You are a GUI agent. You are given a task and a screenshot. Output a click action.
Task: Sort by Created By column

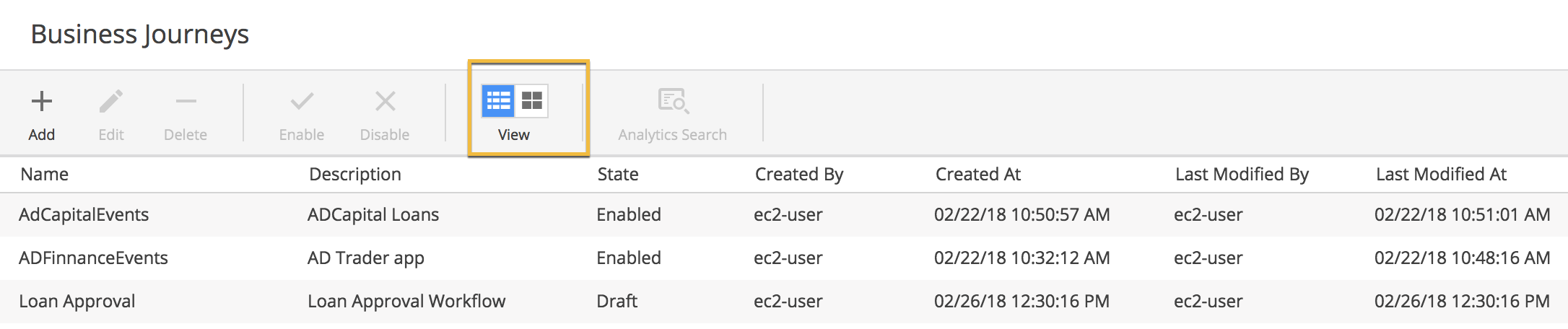pos(799,174)
